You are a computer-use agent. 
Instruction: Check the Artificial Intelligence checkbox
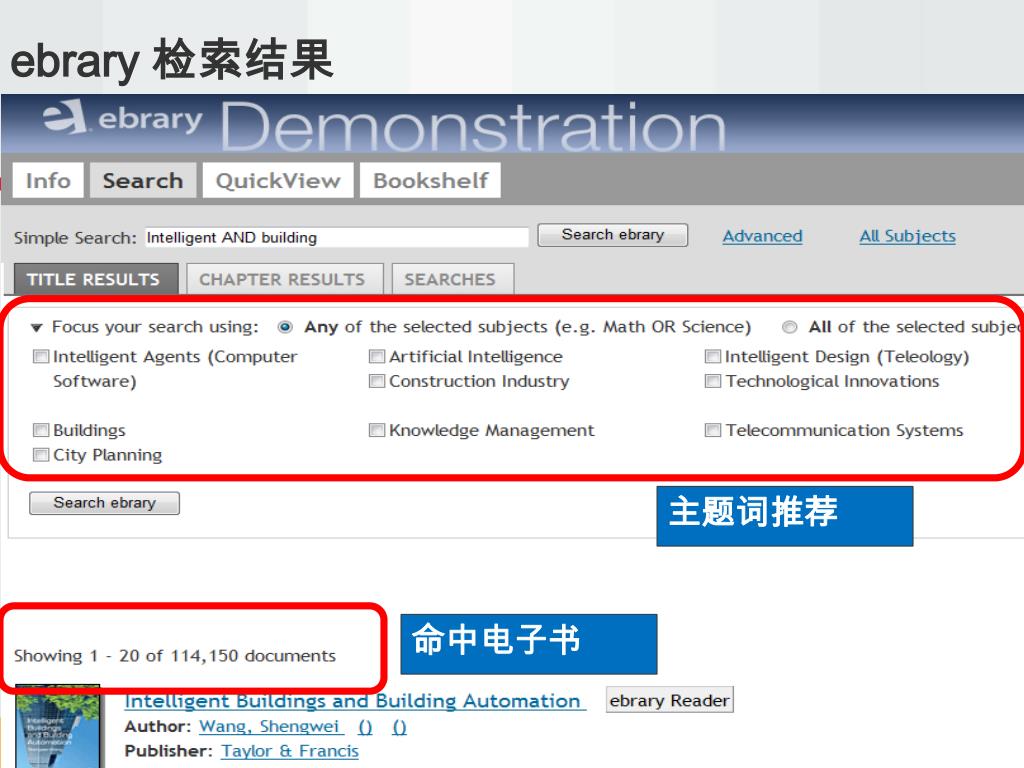tap(377, 357)
